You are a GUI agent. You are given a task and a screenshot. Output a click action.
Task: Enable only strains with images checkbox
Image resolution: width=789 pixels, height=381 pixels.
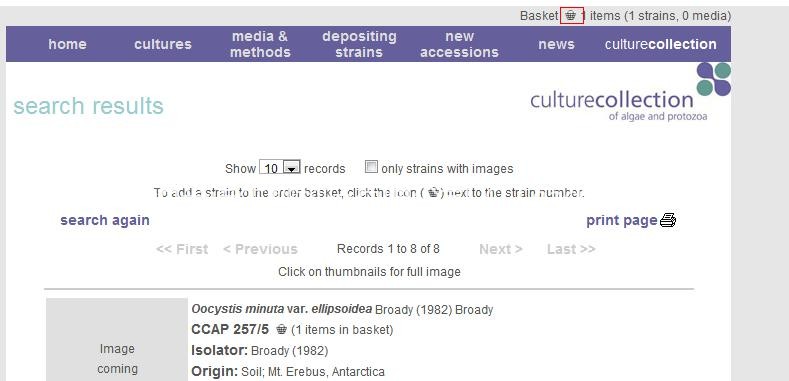(x=371, y=167)
